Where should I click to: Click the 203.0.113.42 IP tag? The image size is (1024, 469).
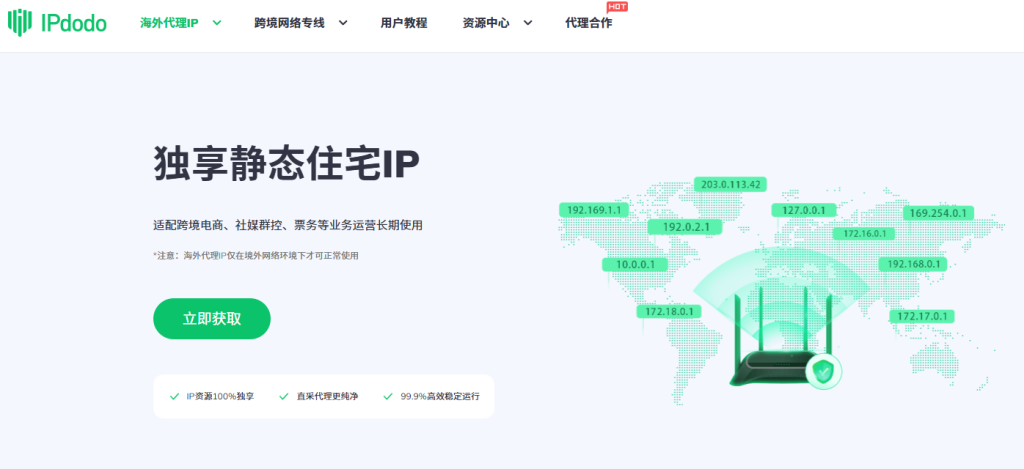click(731, 184)
